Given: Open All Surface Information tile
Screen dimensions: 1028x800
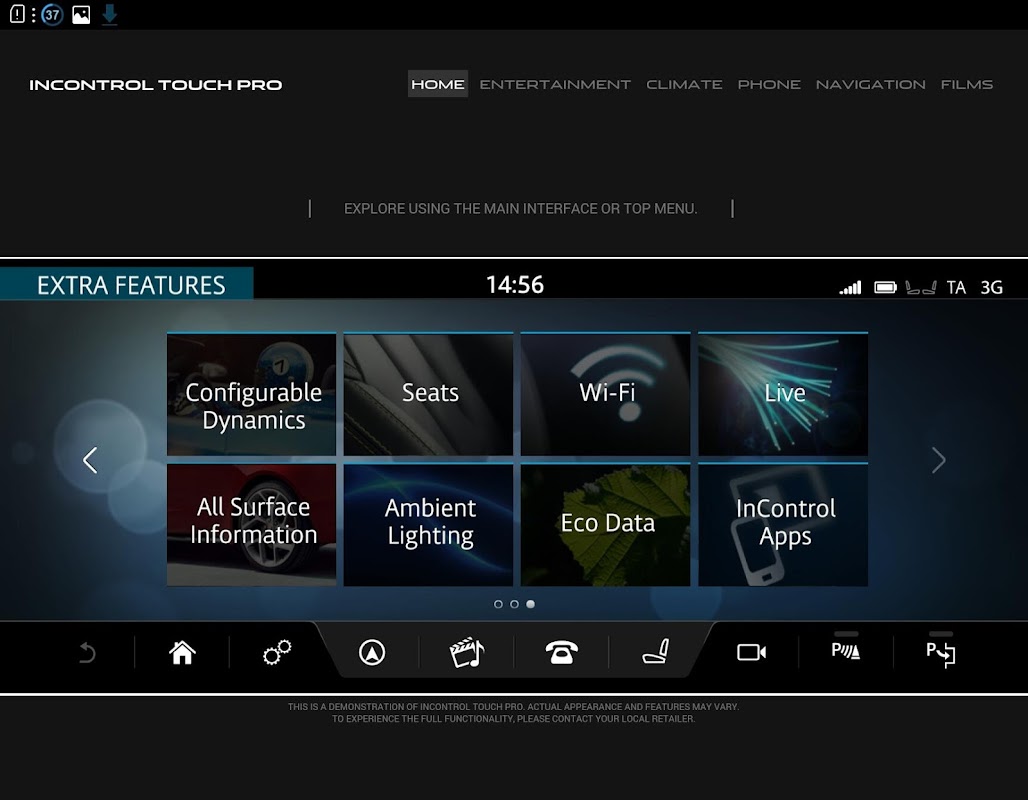Looking at the screenshot, I should click(x=252, y=525).
